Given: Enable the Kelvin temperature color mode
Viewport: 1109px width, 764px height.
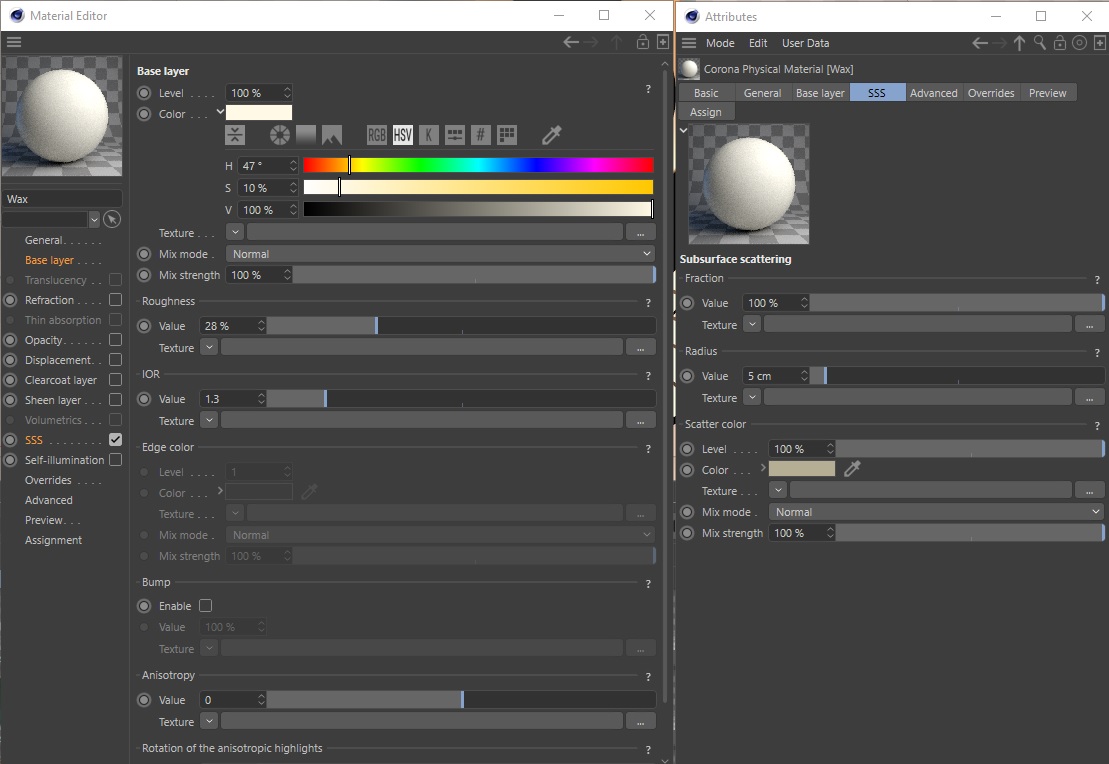Looking at the screenshot, I should 429,134.
